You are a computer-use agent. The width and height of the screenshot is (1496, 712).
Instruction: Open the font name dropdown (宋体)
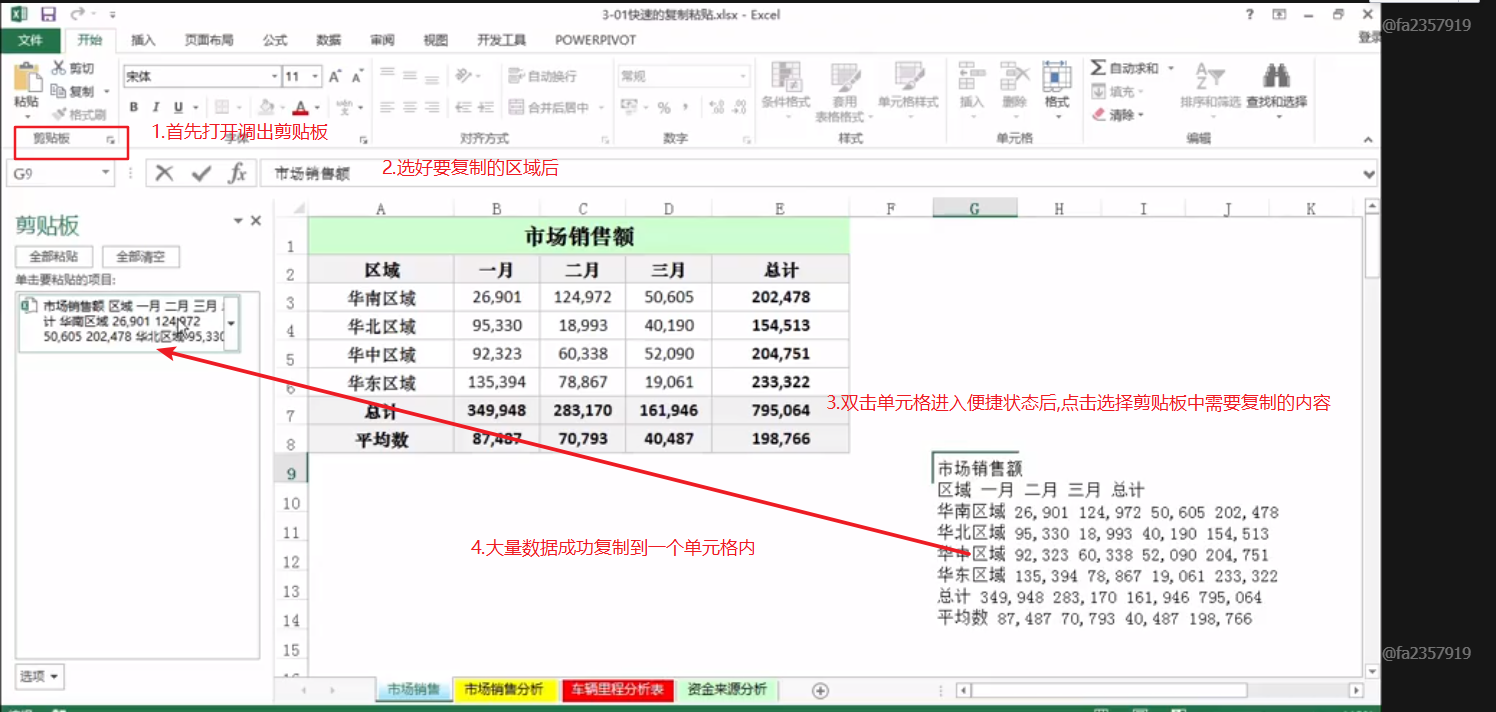tap(275, 76)
